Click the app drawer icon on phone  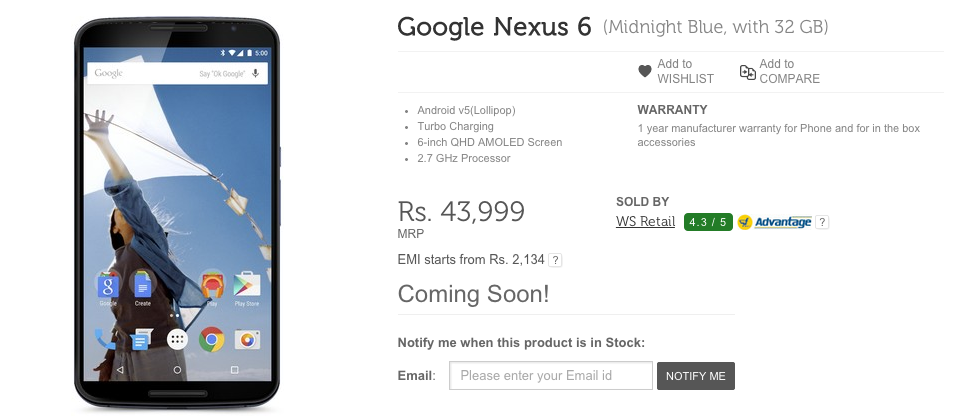(x=177, y=339)
